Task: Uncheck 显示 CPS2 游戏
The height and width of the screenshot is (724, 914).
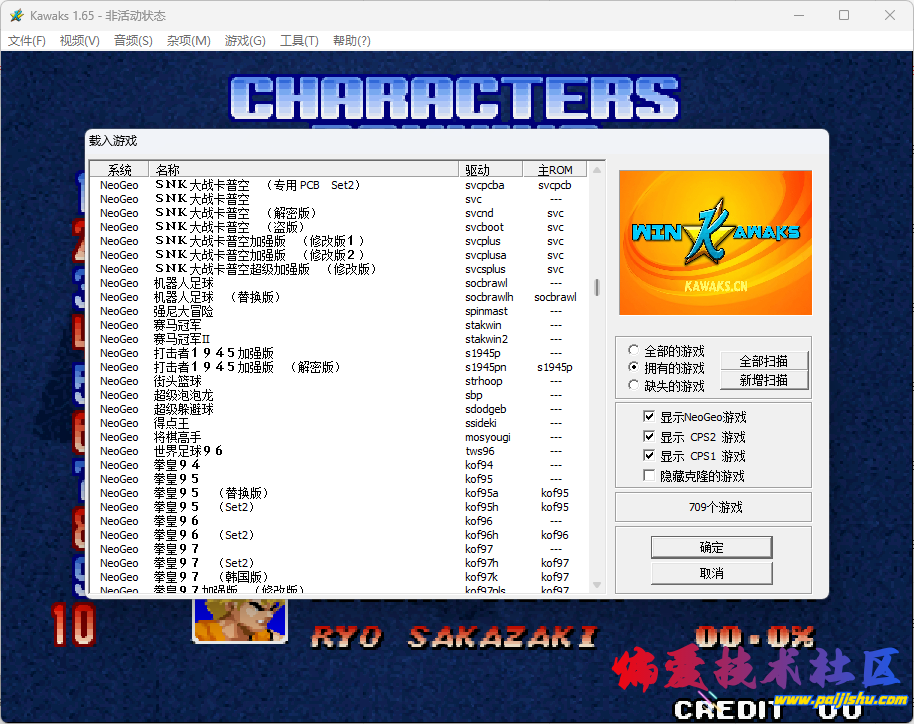Action: tap(649, 437)
